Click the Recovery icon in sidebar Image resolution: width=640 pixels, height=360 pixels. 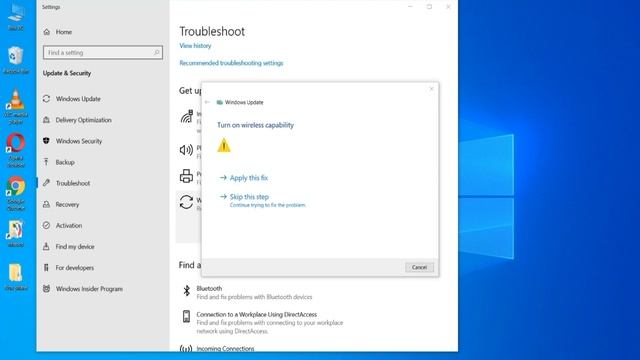(x=47, y=204)
